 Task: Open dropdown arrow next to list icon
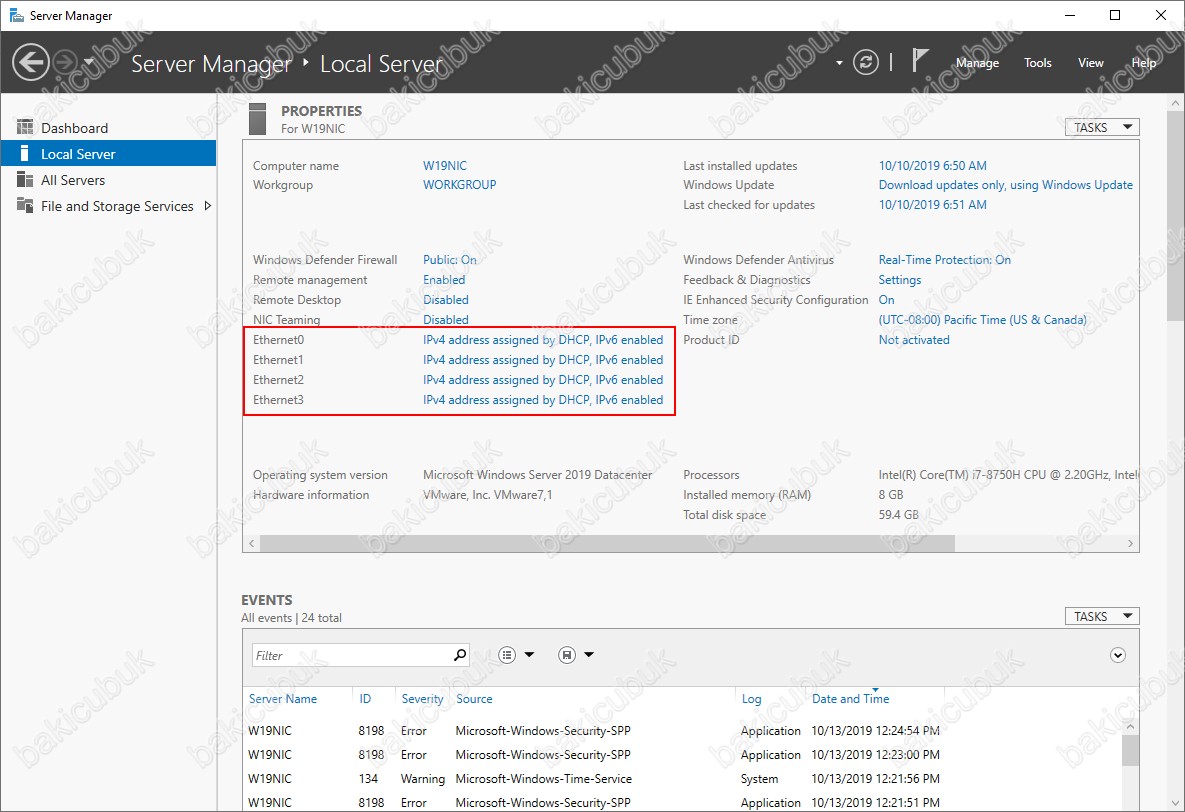pos(530,655)
